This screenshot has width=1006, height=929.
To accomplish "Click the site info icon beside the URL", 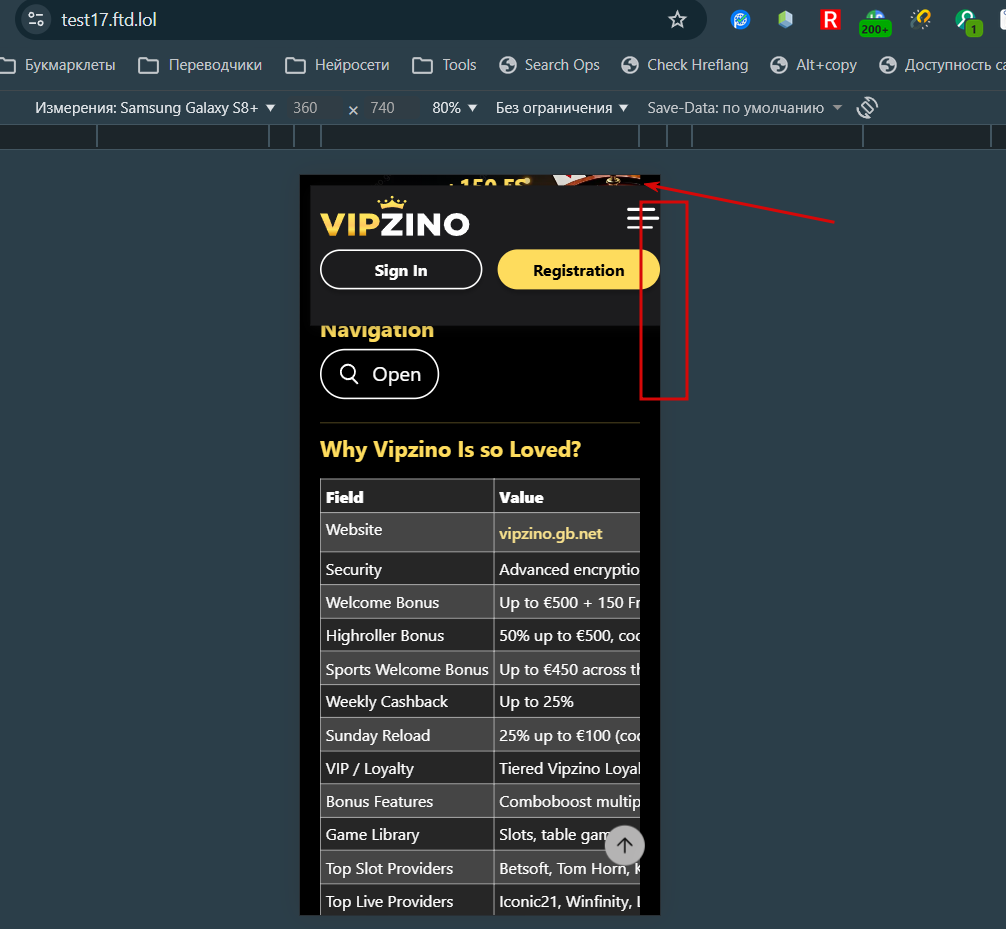I will tap(36, 19).
